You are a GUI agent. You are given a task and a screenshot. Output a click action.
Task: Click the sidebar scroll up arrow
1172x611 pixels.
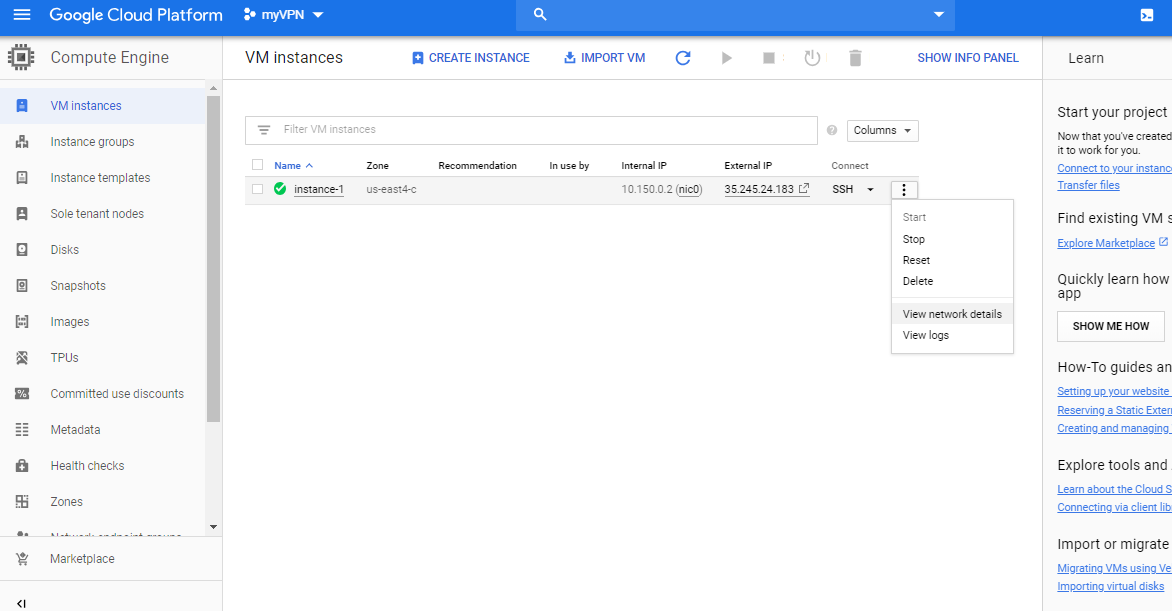tap(214, 88)
